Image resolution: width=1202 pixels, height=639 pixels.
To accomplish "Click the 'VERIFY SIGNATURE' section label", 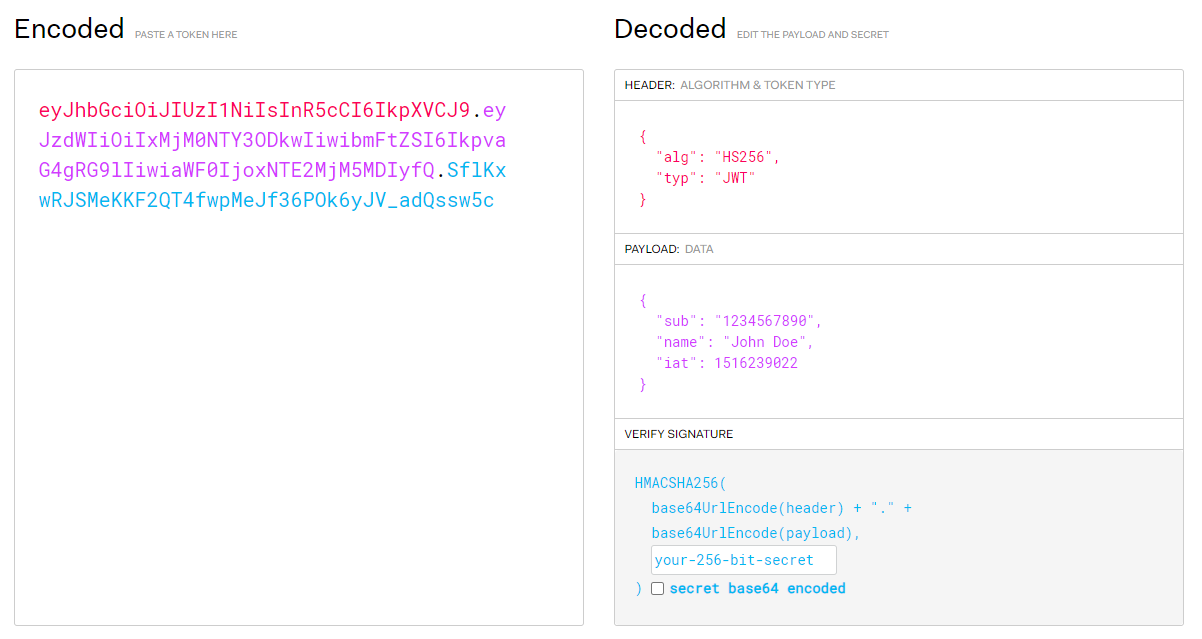I will pos(679,434).
